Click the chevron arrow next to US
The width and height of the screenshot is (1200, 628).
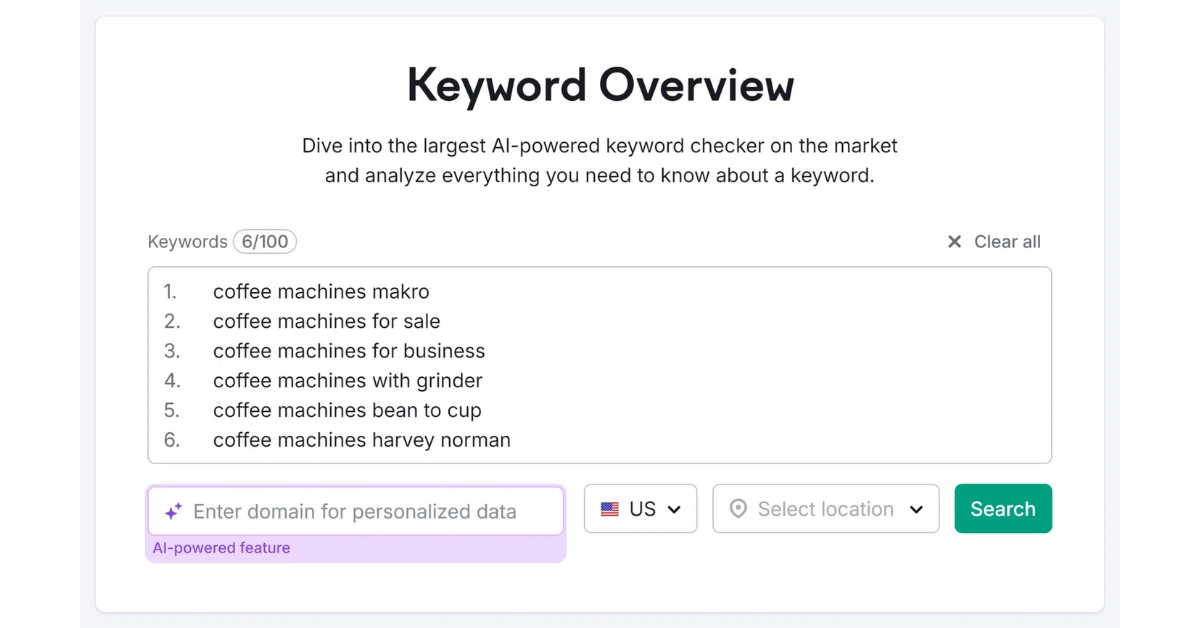674,510
